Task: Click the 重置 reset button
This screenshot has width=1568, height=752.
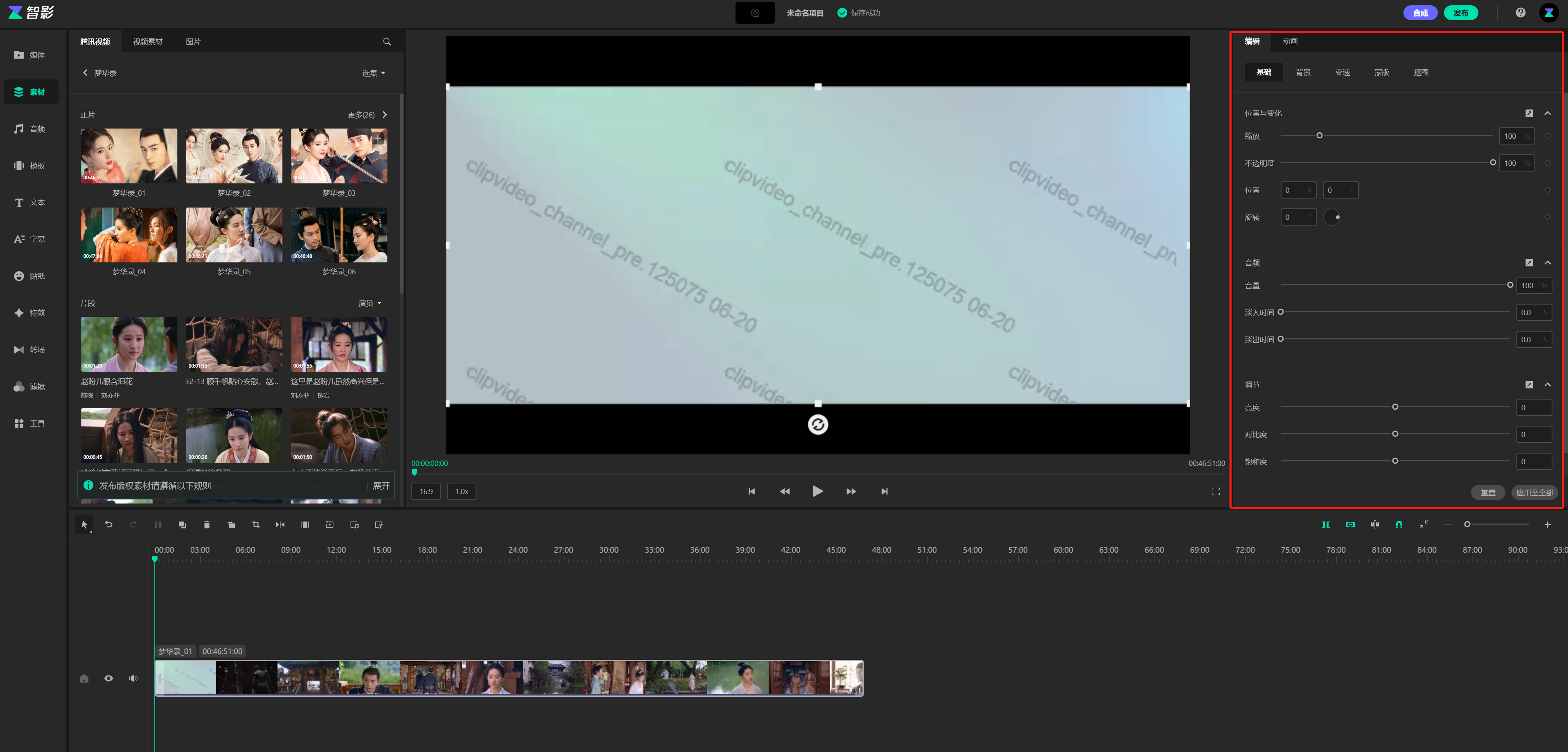Action: pyautogui.click(x=1488, y=492)
